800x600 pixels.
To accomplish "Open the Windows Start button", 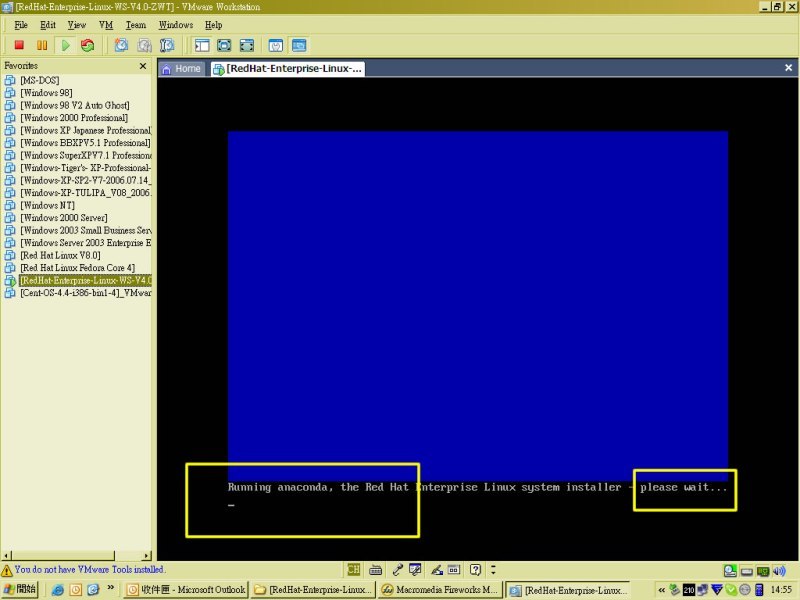I will (20, 589).
